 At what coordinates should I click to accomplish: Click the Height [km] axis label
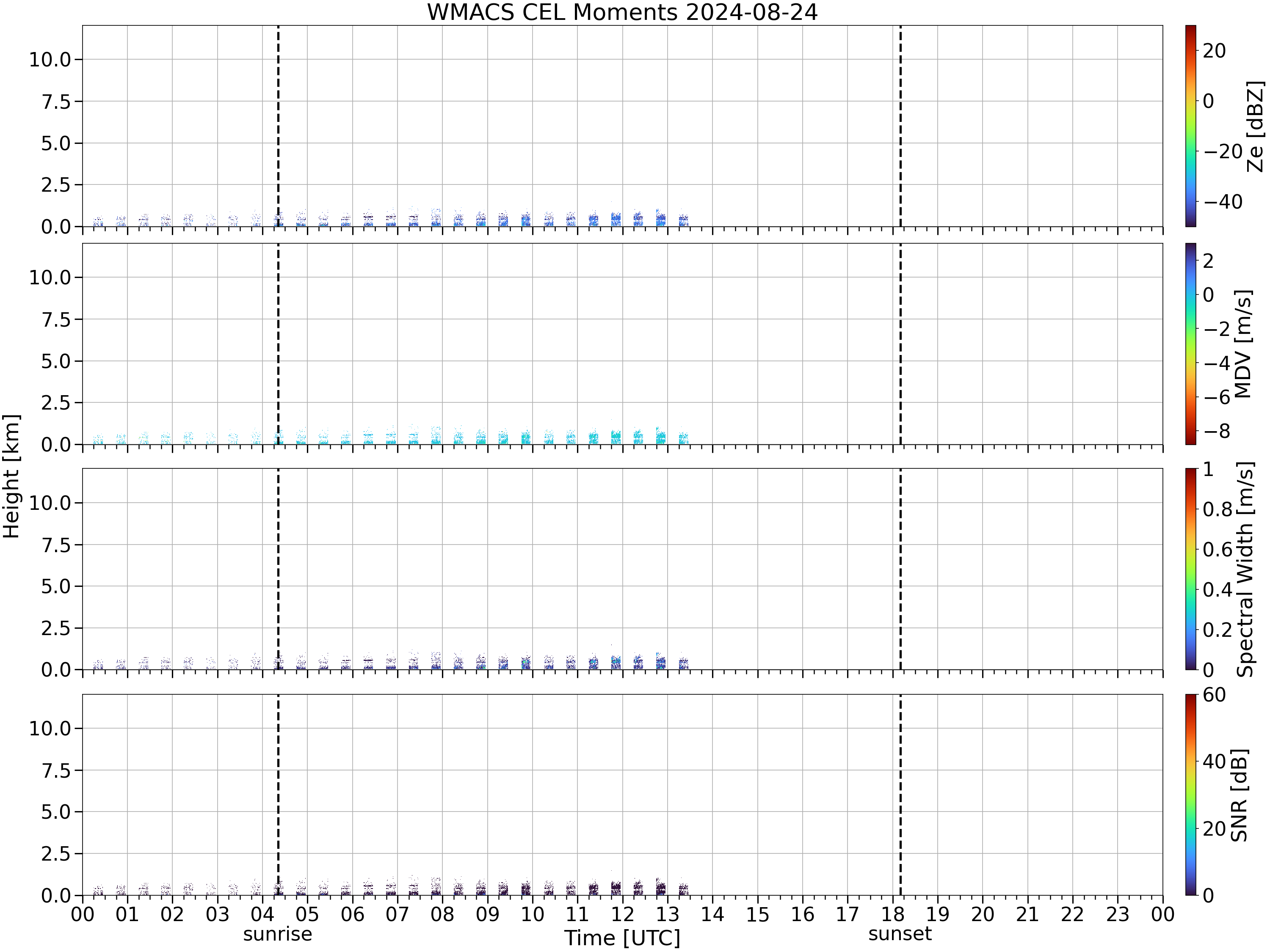11,476
